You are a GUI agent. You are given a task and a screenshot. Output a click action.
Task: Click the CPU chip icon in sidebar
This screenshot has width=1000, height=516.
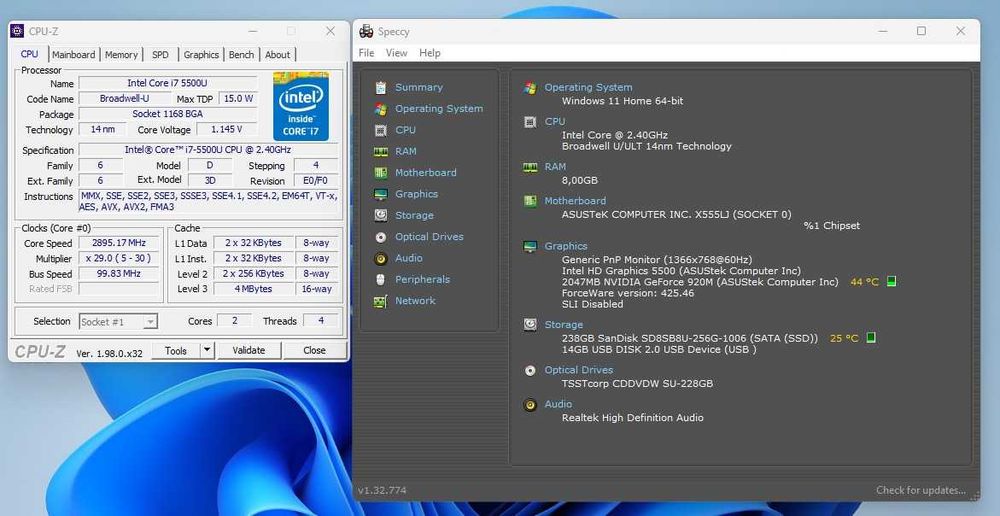pyautogui.click(x=381, y=130)
